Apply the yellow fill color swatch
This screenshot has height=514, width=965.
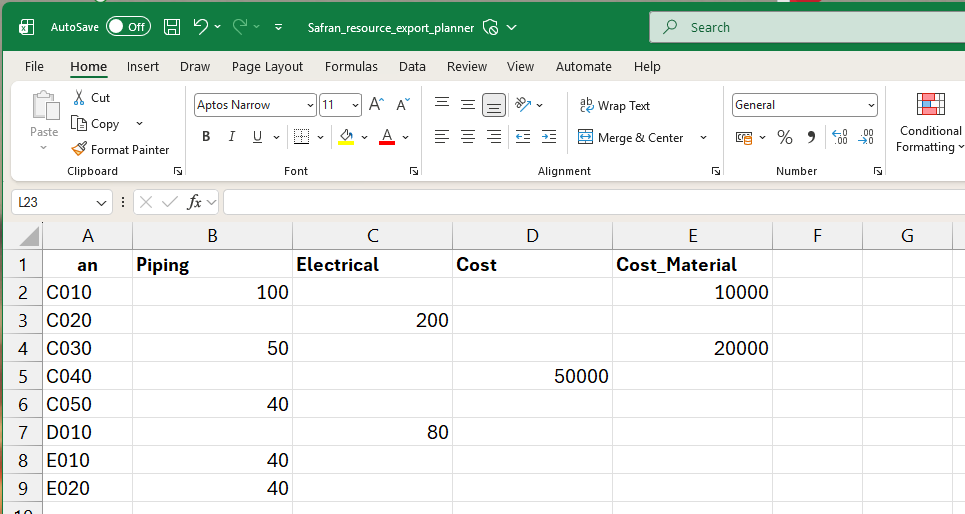[346, 137]
